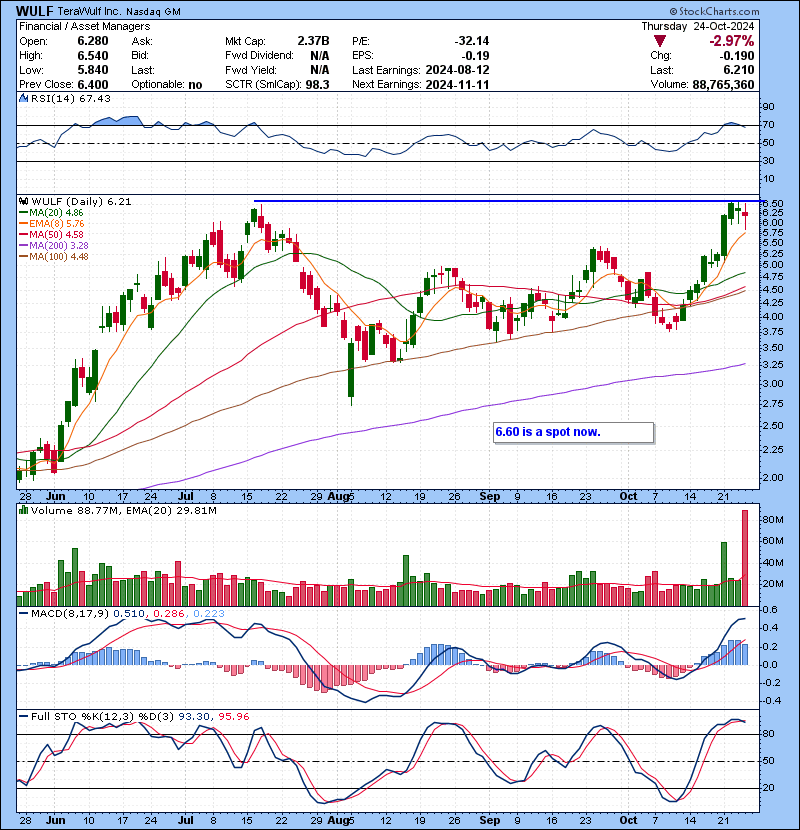This screenshot has width=800, height=830.
Task: Click the red down-triangle change indicator
Action: tap(659, 41)
